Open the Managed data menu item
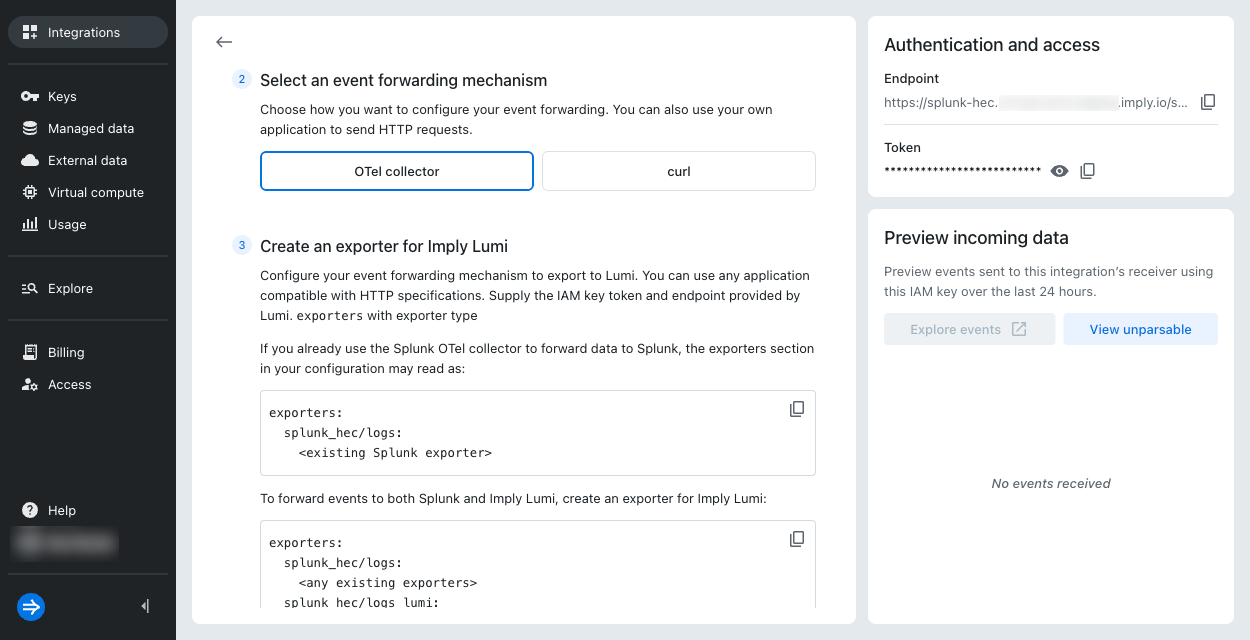The width and height of the screenshot is (1250, 640). coord(88,128)
